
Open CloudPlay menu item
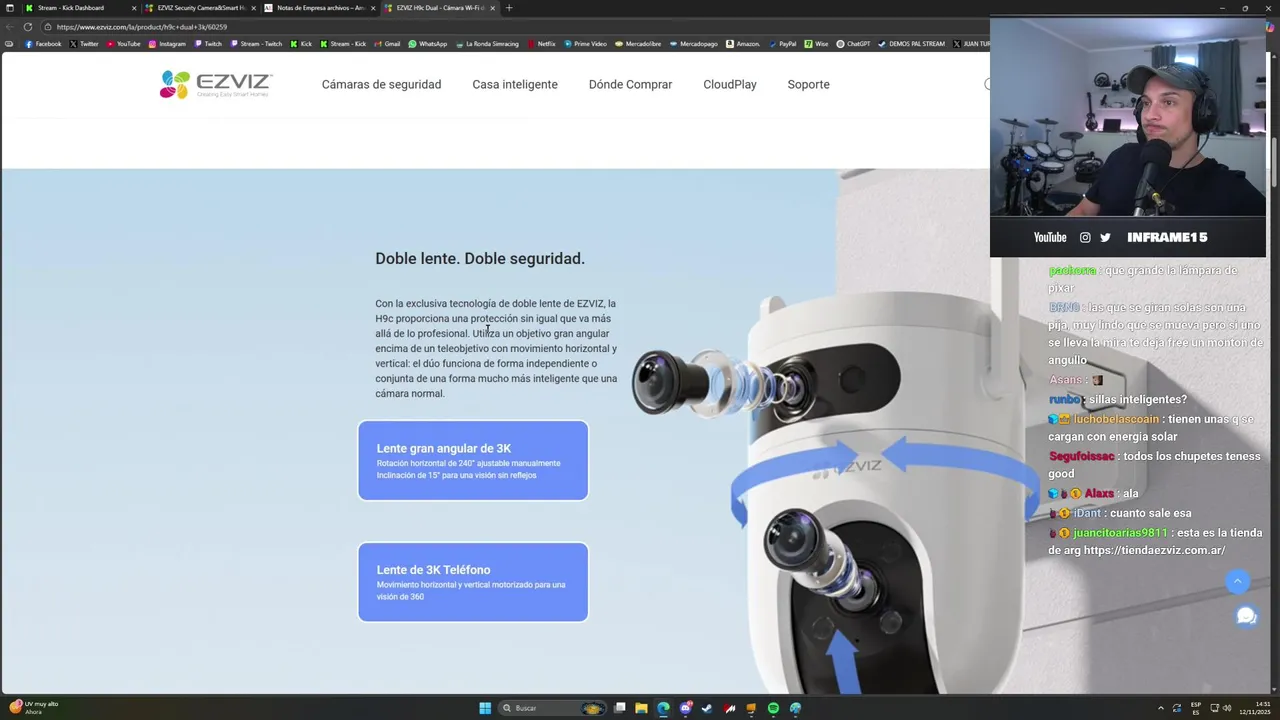[730, 85]
